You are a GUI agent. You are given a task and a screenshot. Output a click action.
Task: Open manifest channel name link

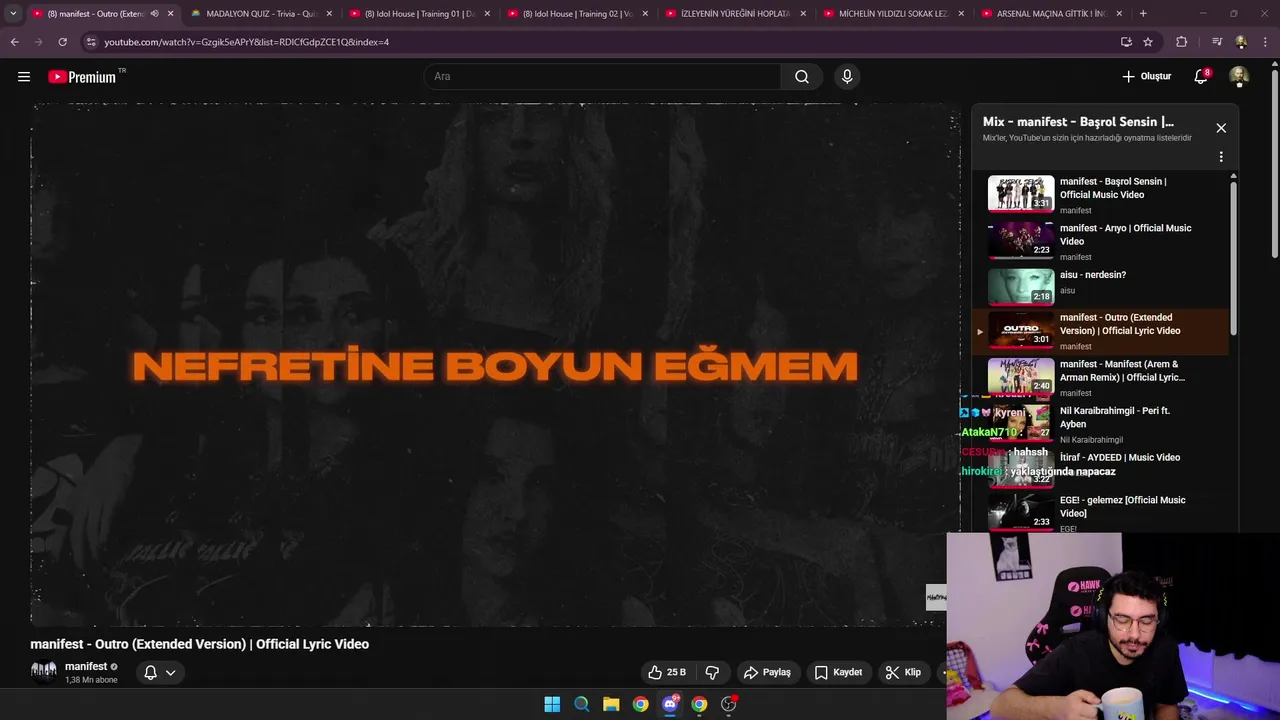tap(86, 666)
